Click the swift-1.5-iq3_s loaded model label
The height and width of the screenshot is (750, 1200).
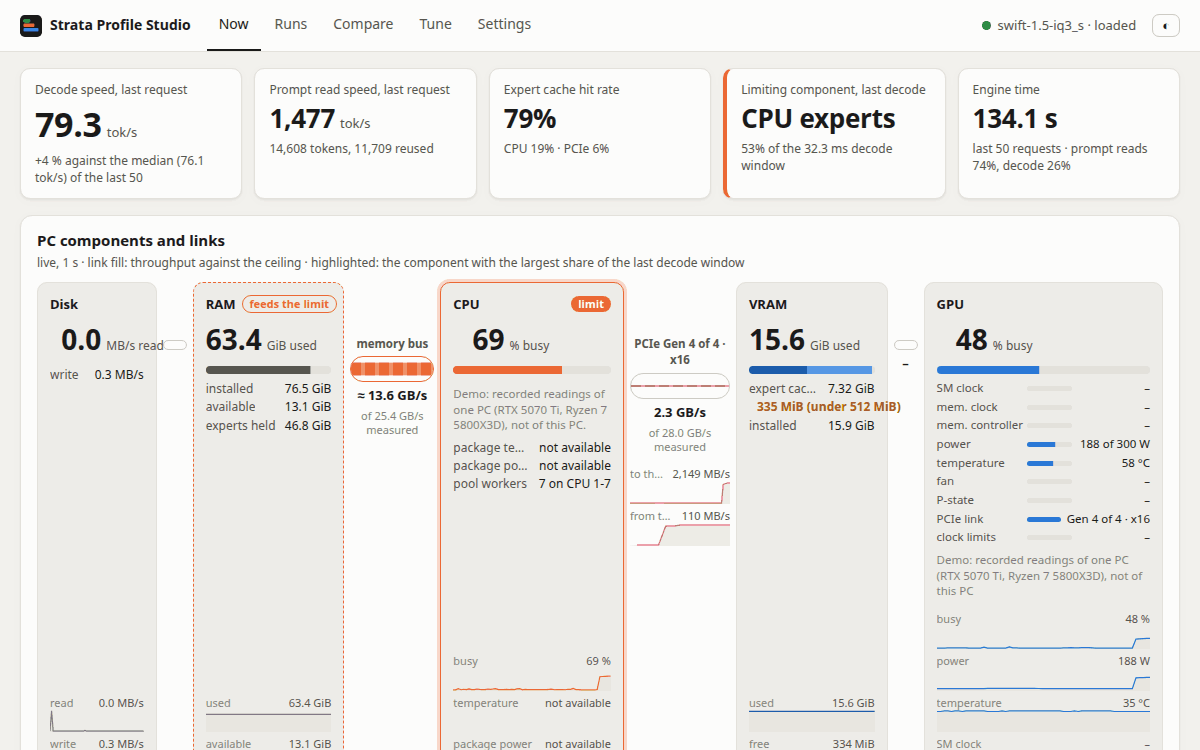(1066, 25)
